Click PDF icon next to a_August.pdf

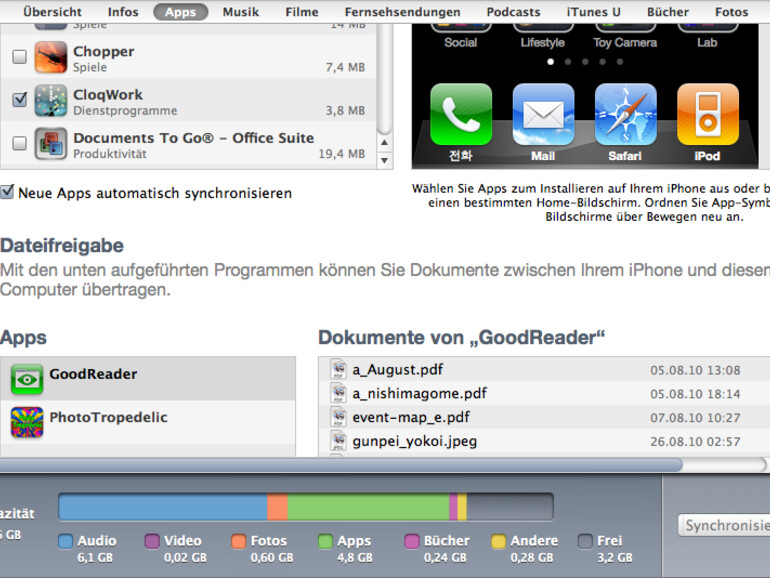338,369
